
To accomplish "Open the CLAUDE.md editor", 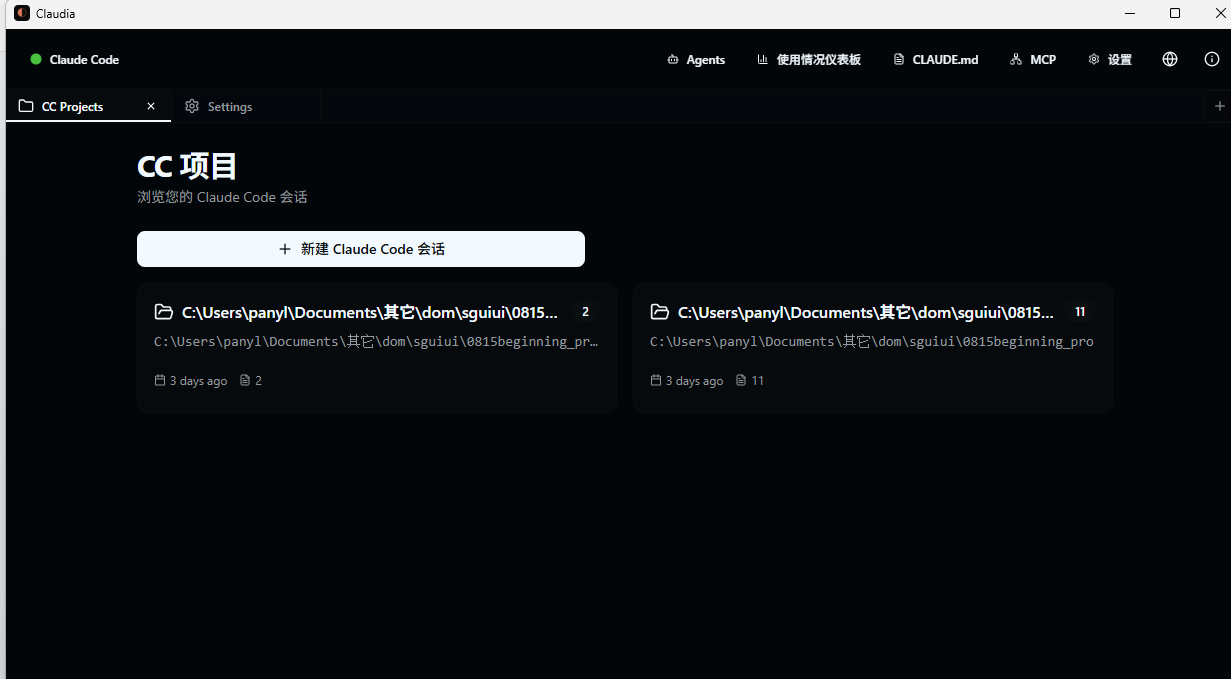I will pos(935,60).
